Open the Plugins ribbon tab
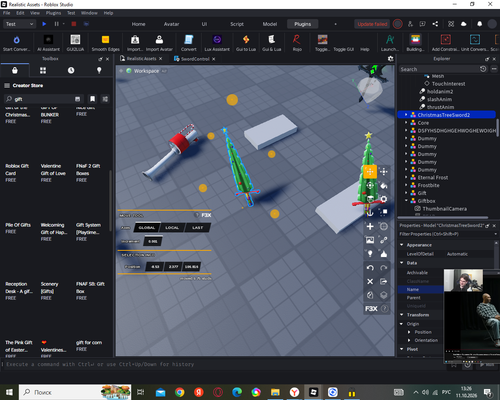 pyautogui.click(x=302, y=24)
